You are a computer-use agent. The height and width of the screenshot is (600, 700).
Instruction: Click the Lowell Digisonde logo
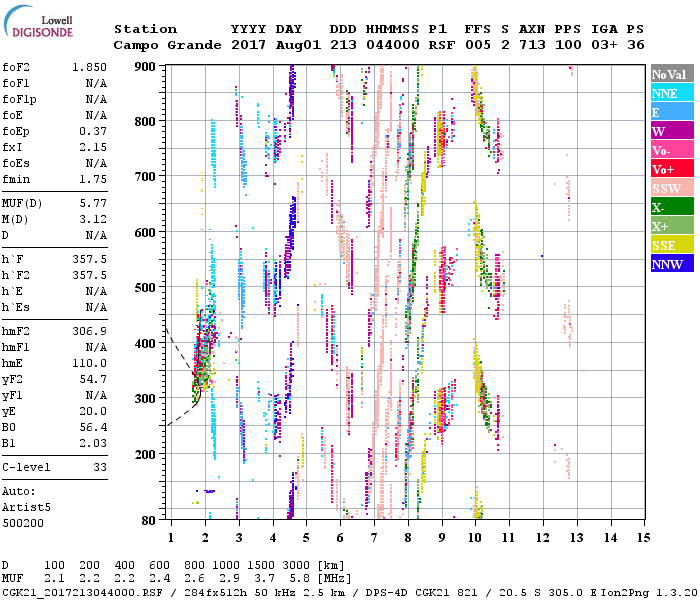[x=38, y=22]
